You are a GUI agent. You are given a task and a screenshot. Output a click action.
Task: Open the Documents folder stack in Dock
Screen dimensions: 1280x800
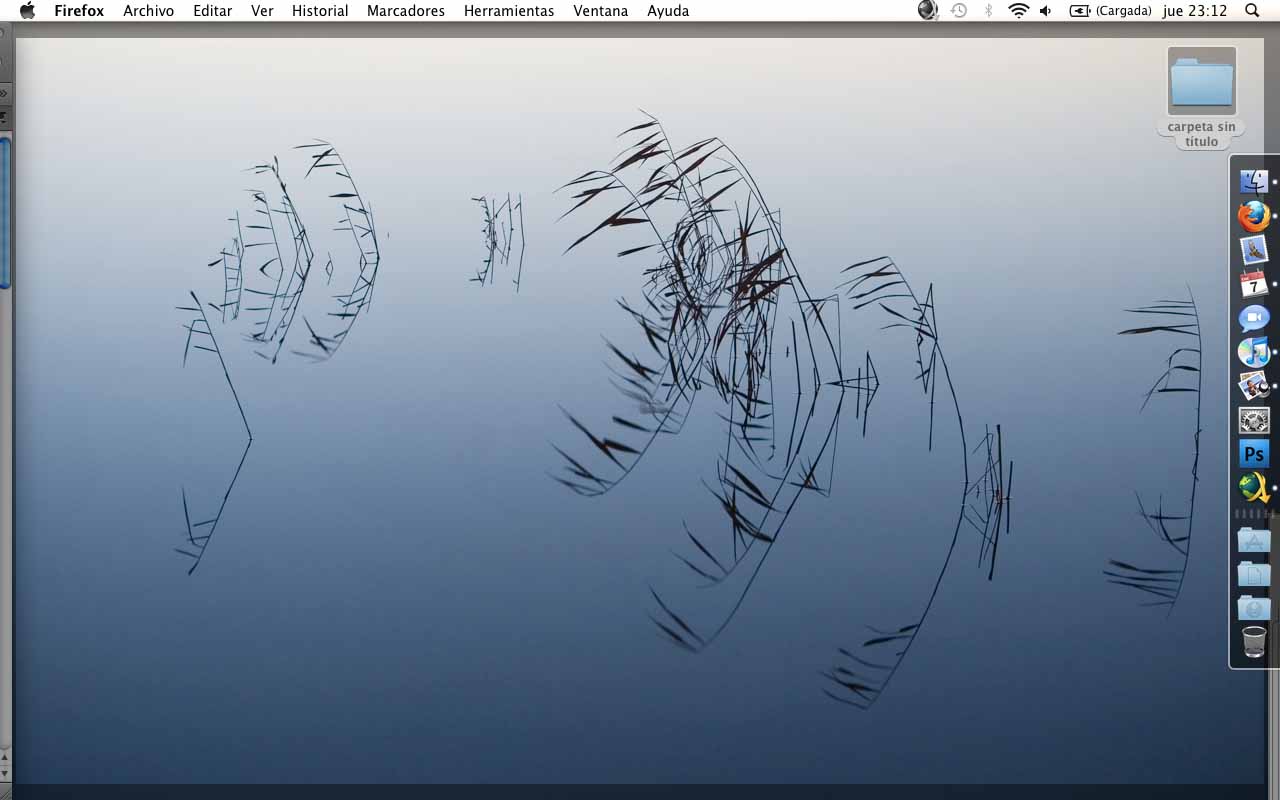pyautogui.click(x=1254, y=574)
